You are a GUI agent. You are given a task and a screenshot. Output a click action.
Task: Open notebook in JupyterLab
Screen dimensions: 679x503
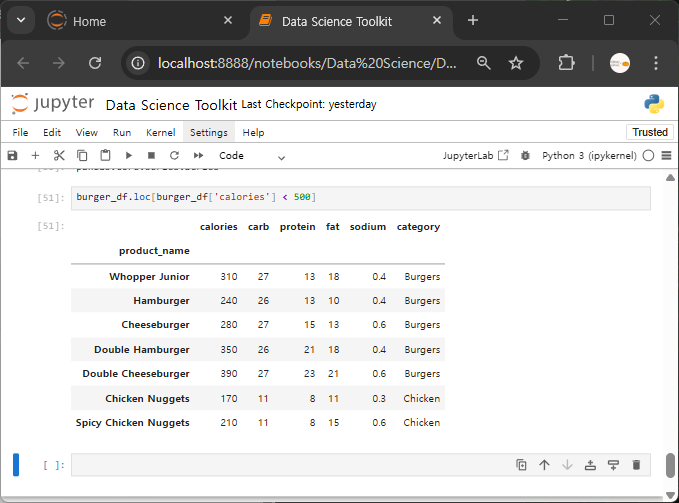click(475, 155)
